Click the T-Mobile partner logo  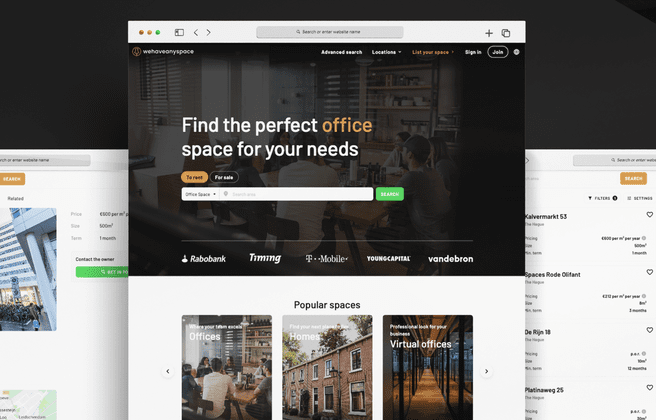tap(326, 259)
